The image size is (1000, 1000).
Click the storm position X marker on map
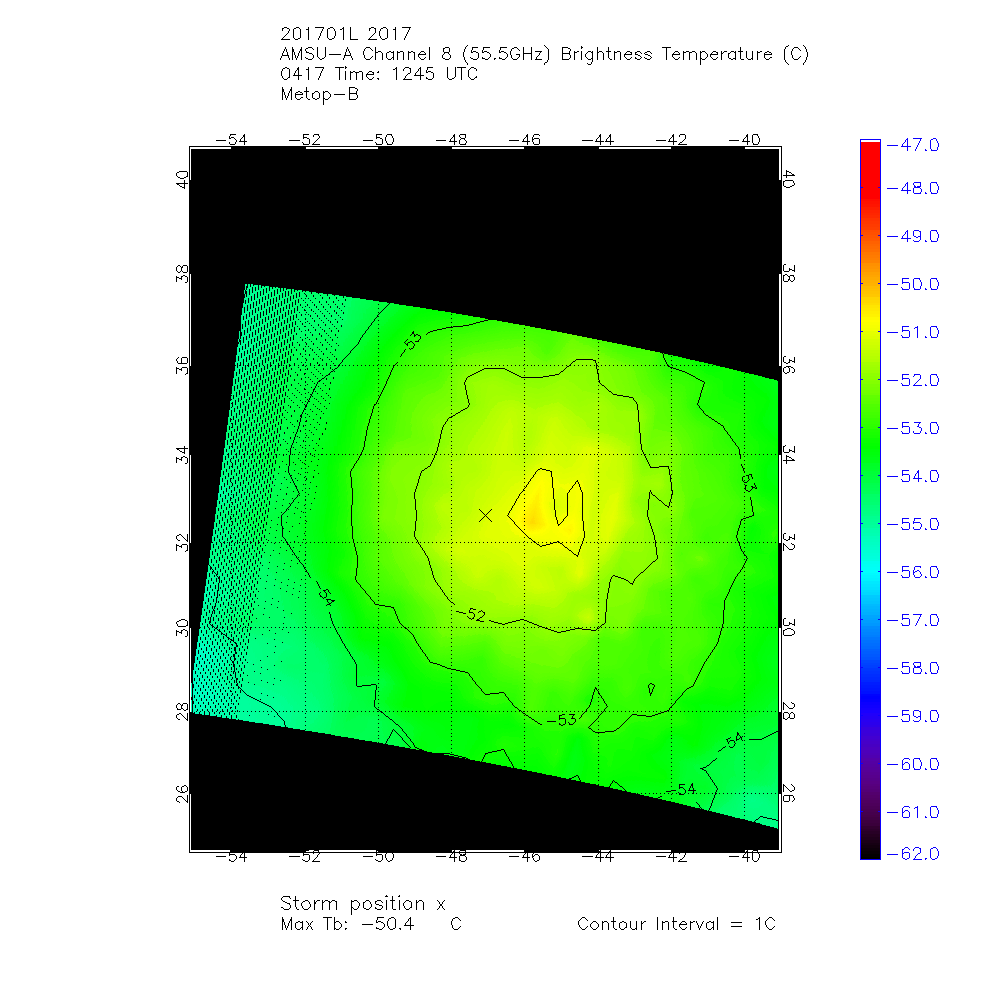tap(485, 515)
